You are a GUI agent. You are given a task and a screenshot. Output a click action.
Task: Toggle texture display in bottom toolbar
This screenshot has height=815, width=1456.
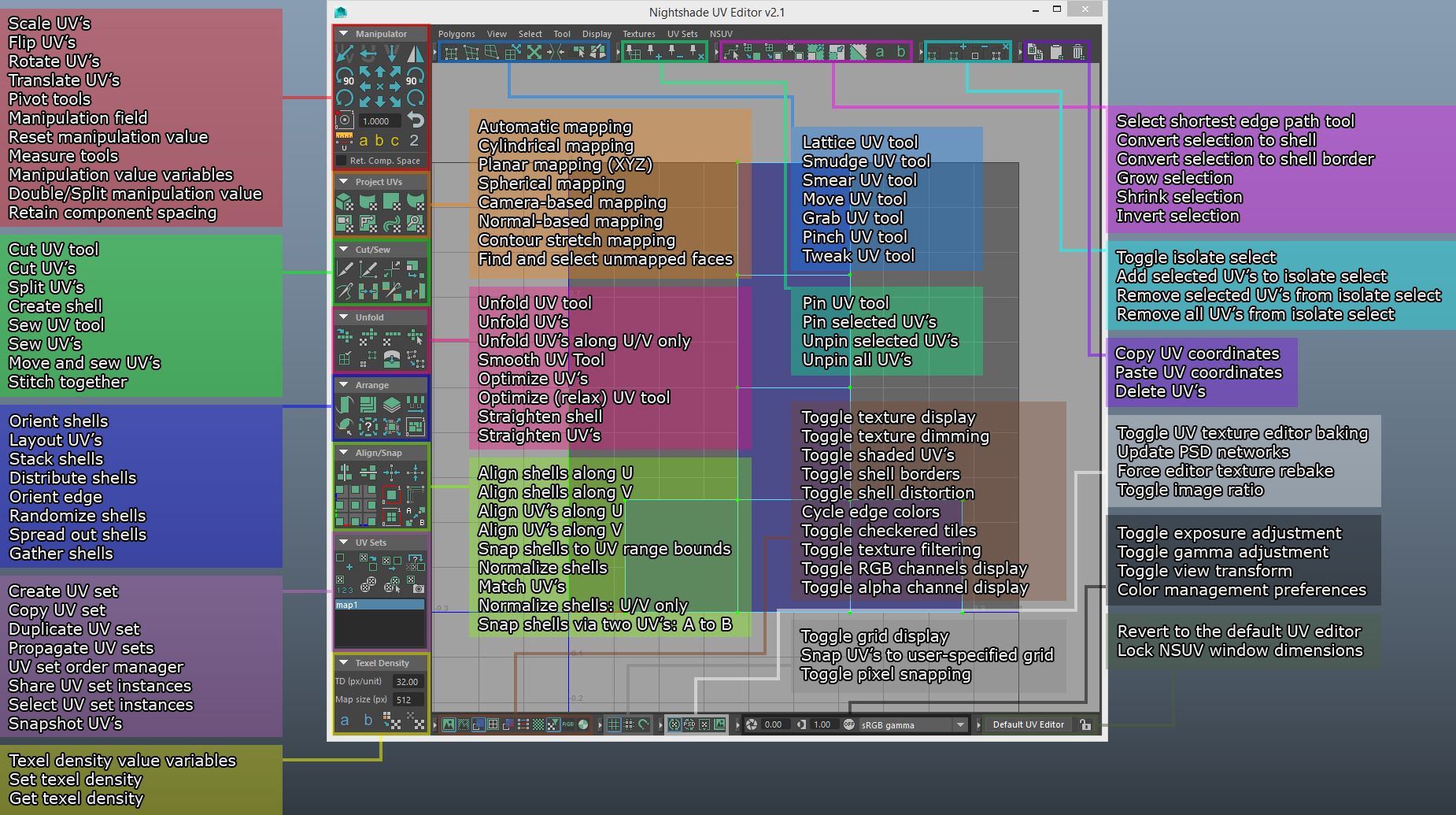click(448, 724)
